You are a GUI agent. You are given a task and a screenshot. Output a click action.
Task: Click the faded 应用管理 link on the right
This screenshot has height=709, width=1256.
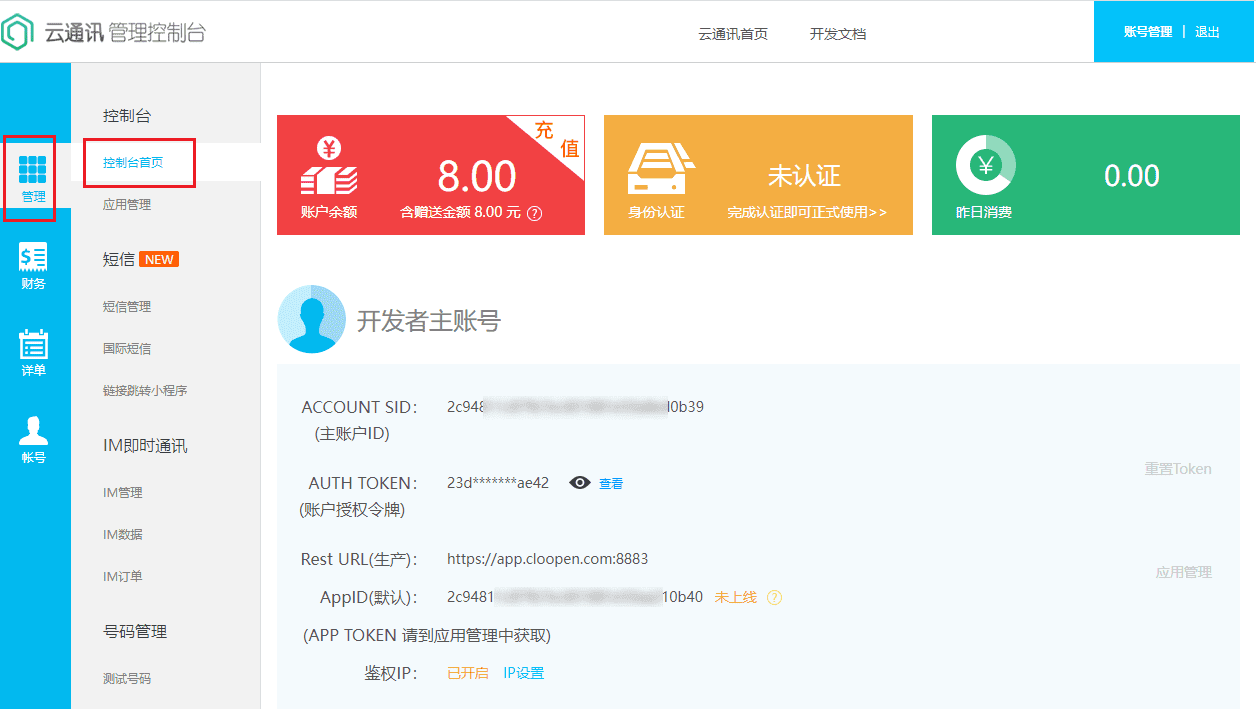point(1184,573)
